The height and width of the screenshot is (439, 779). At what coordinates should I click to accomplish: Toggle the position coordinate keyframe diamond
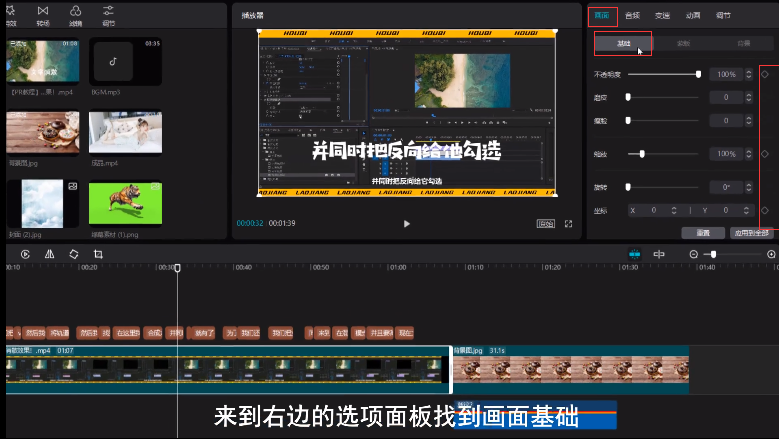[765, 211]
